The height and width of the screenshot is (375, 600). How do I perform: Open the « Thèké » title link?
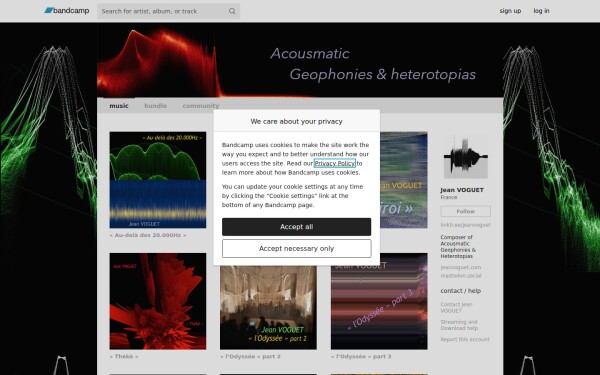(x=124, y=357)
